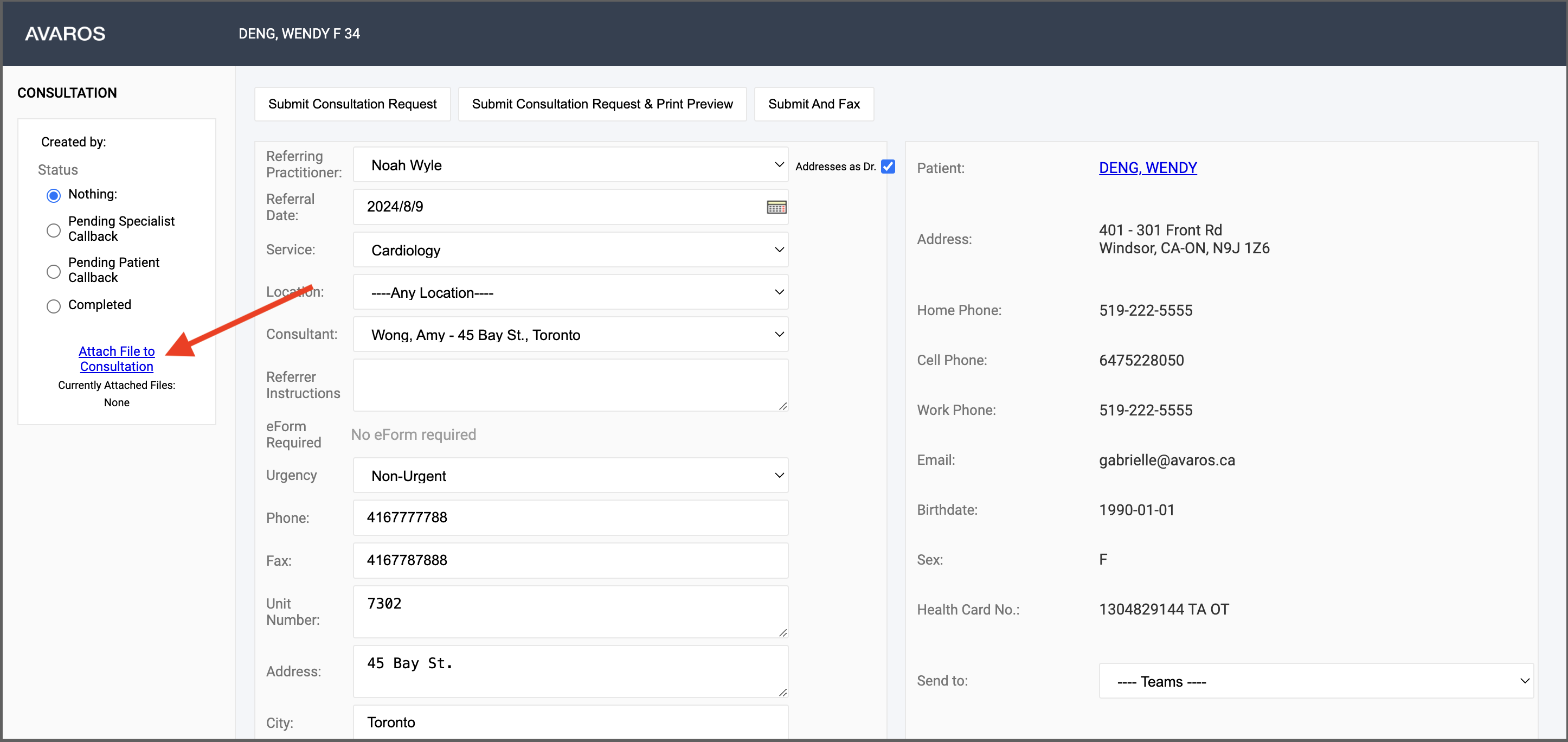Image resolution: width=1568 pixels, height=742 pixels.
Task: Edit the Fax field 4167787888
Action: [x=570, y=560]
